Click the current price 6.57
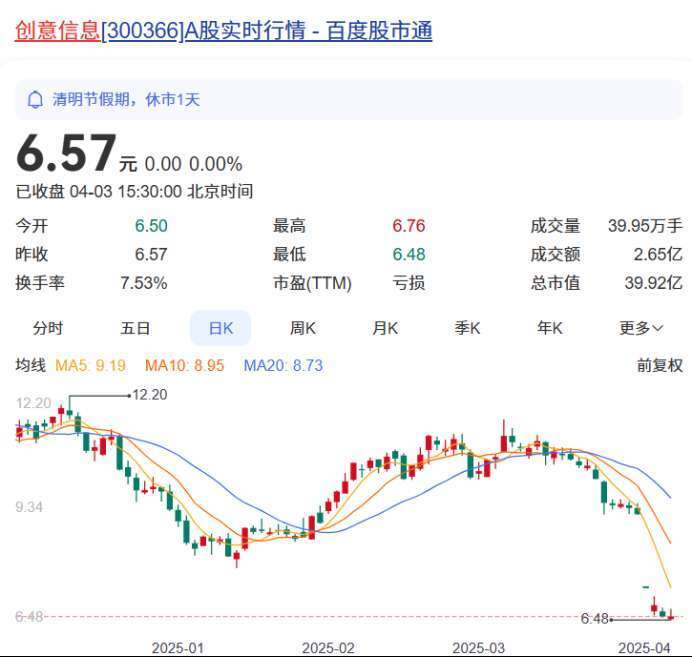The height and width of the screenshot is (657, 692). 66,153
